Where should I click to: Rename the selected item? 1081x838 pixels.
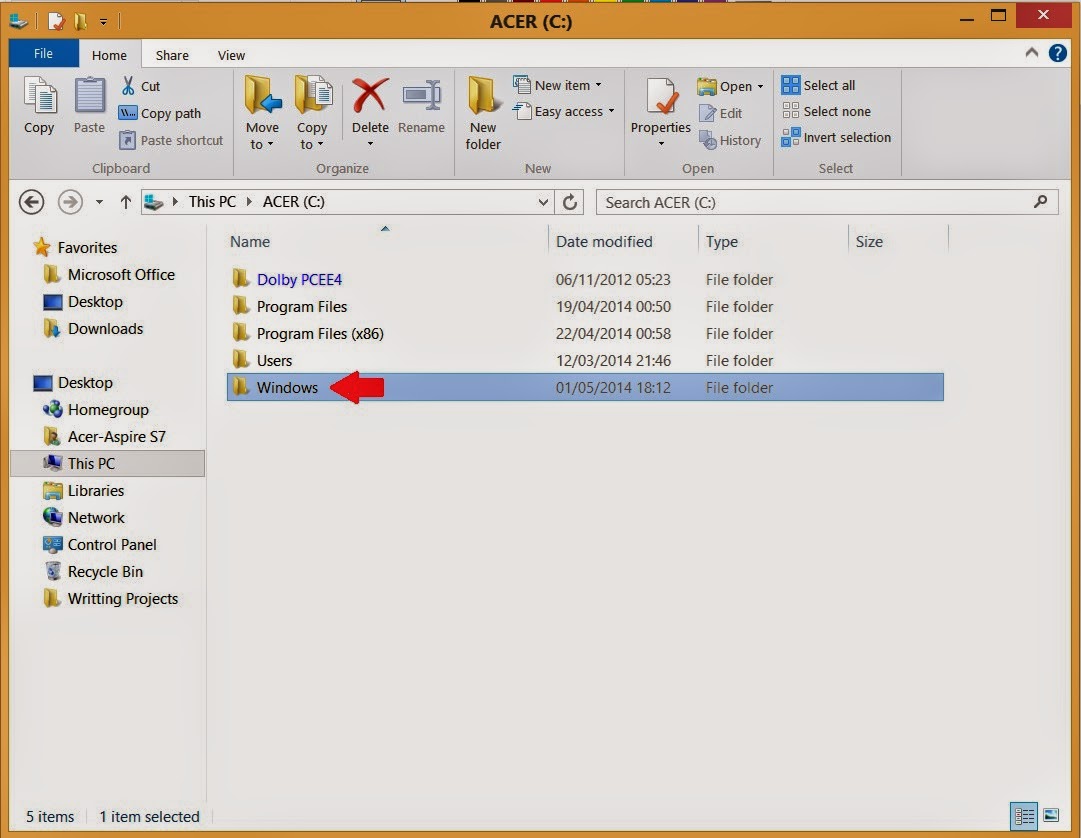421,105
